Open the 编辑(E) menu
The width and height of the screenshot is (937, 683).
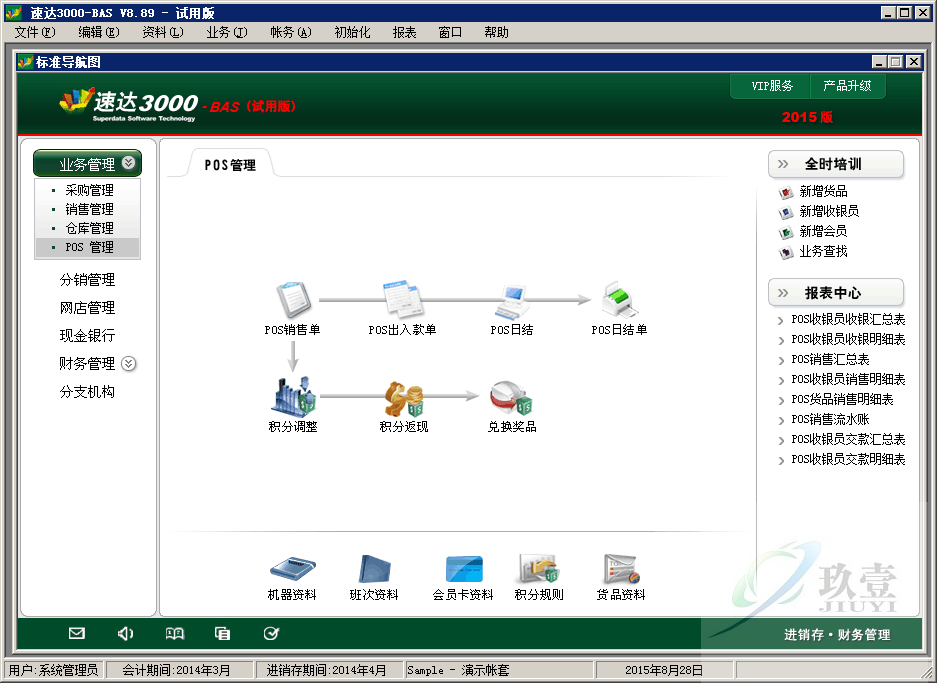(99, 32)
